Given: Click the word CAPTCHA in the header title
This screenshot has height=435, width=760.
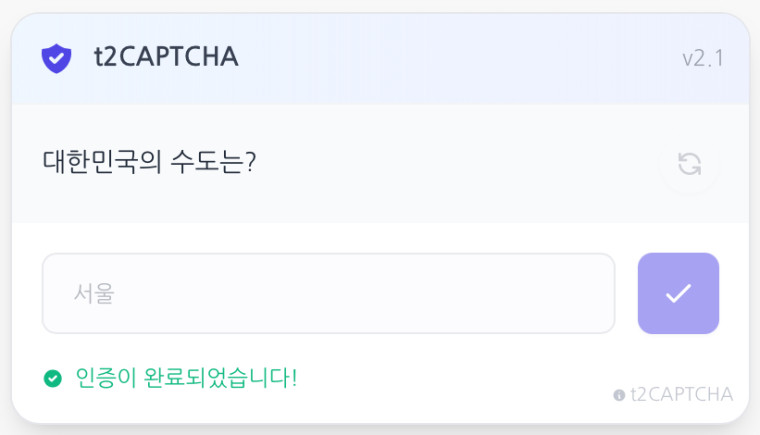Looking at the screenshot, I should pos(178,57).
